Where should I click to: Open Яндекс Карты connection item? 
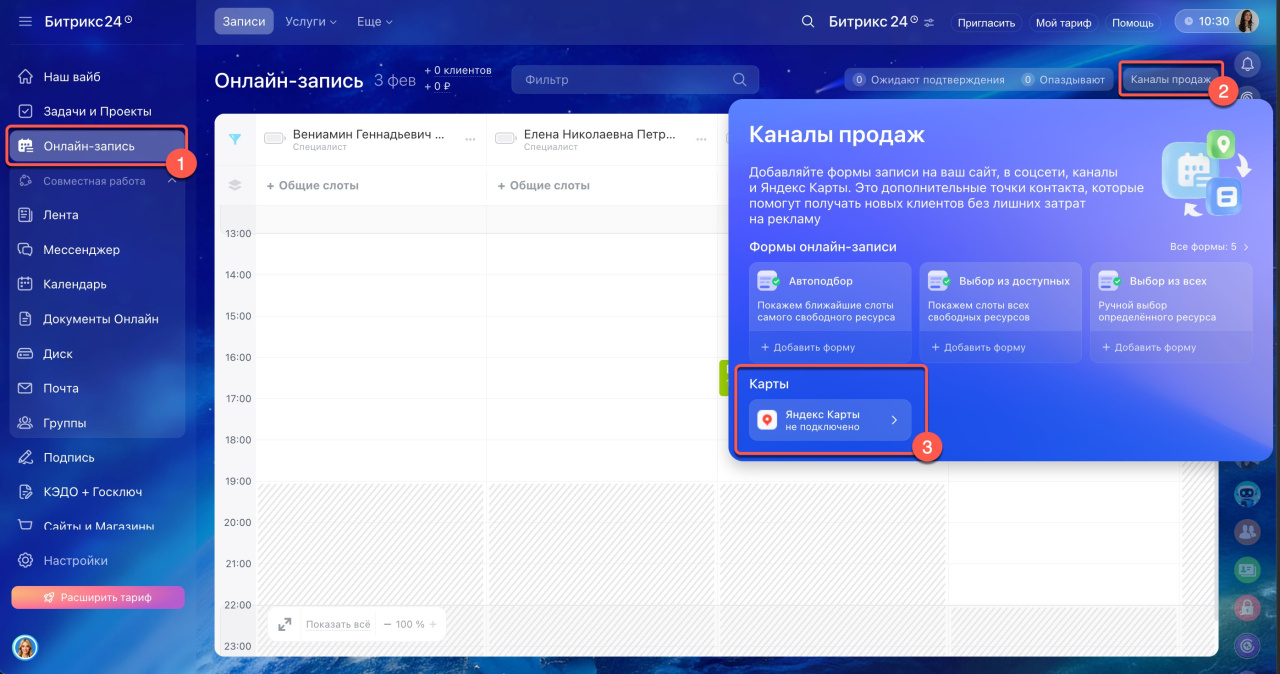(x=830, y=420)
